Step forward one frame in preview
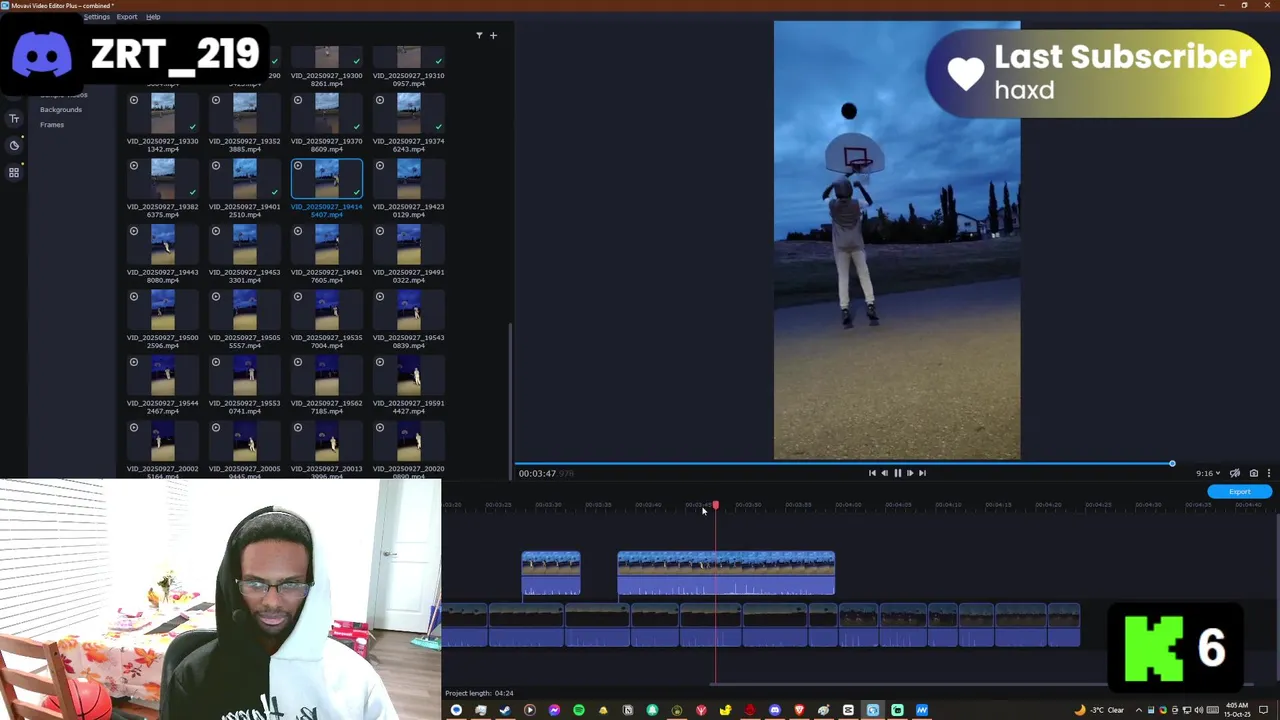 (909, 473)
